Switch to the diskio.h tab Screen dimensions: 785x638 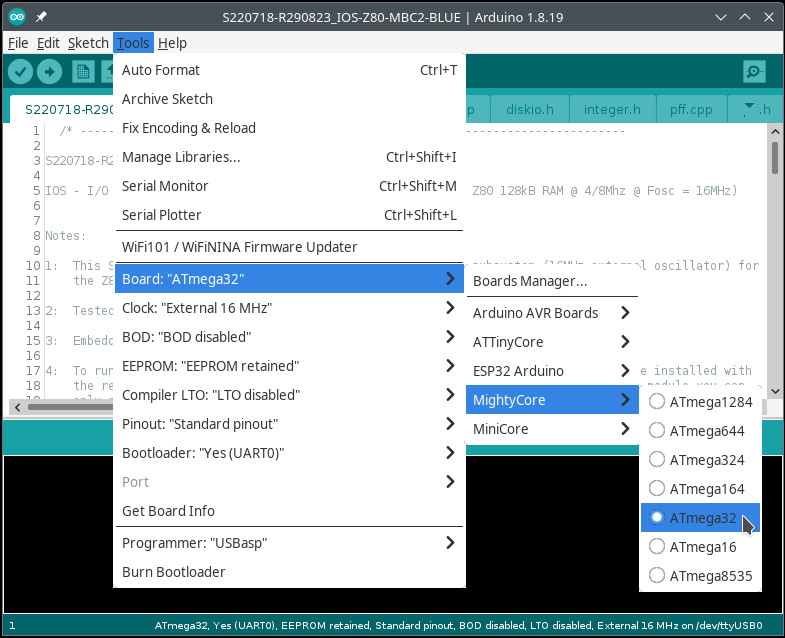point(530,109)
